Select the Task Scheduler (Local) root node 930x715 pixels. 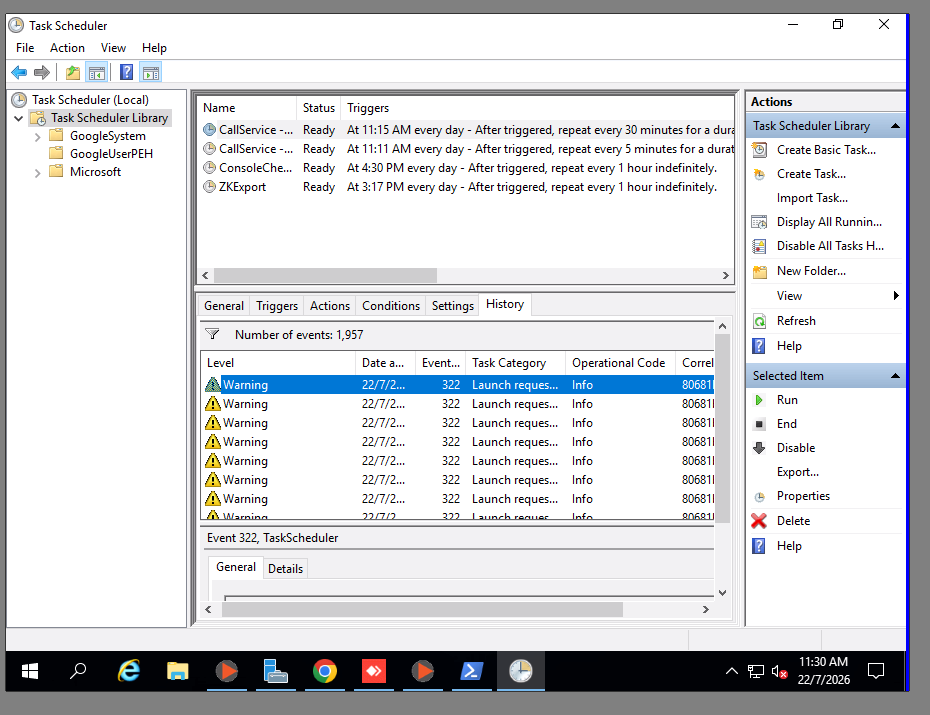(90, 100)
